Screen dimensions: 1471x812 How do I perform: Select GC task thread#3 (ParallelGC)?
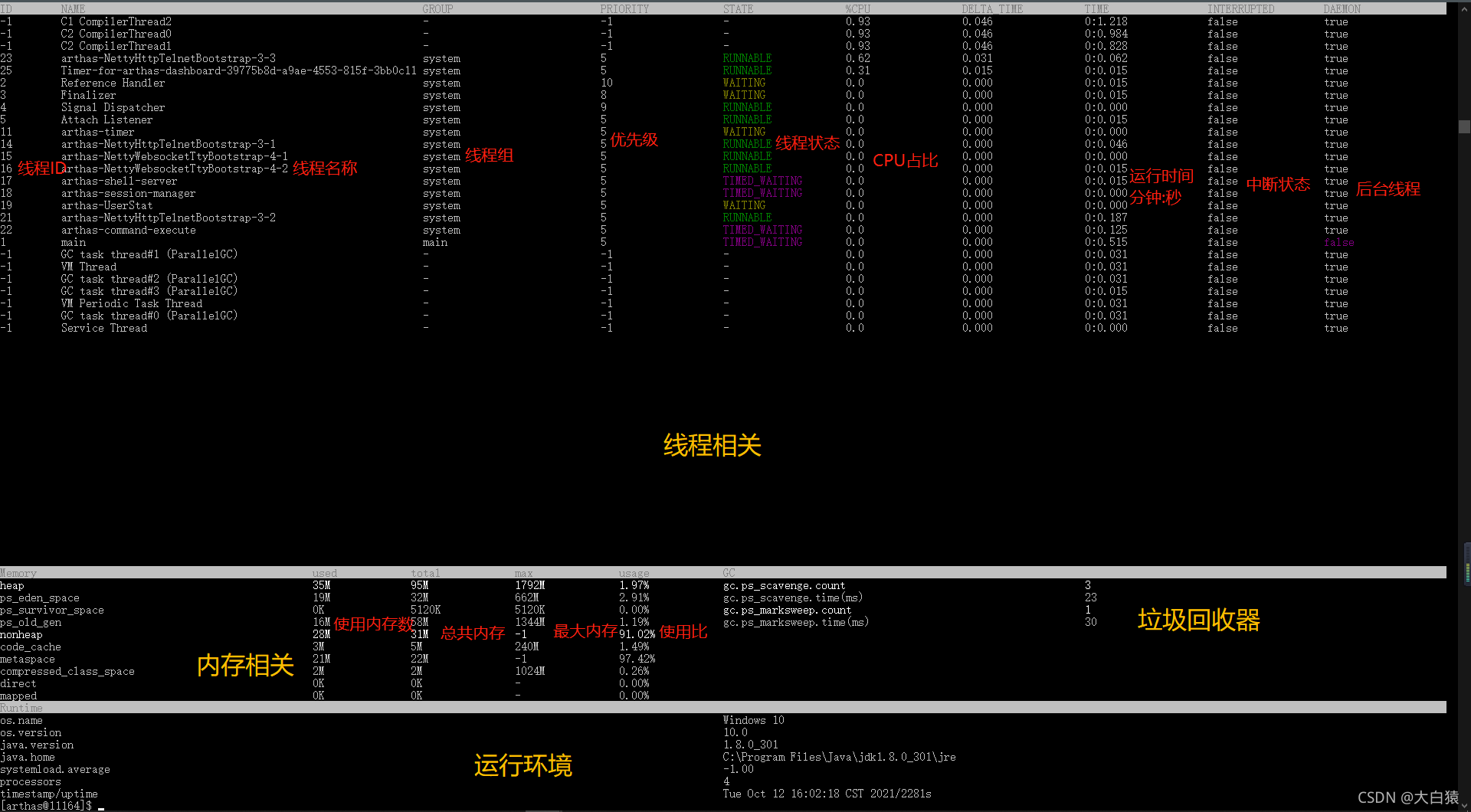click(x=149, y=291)
